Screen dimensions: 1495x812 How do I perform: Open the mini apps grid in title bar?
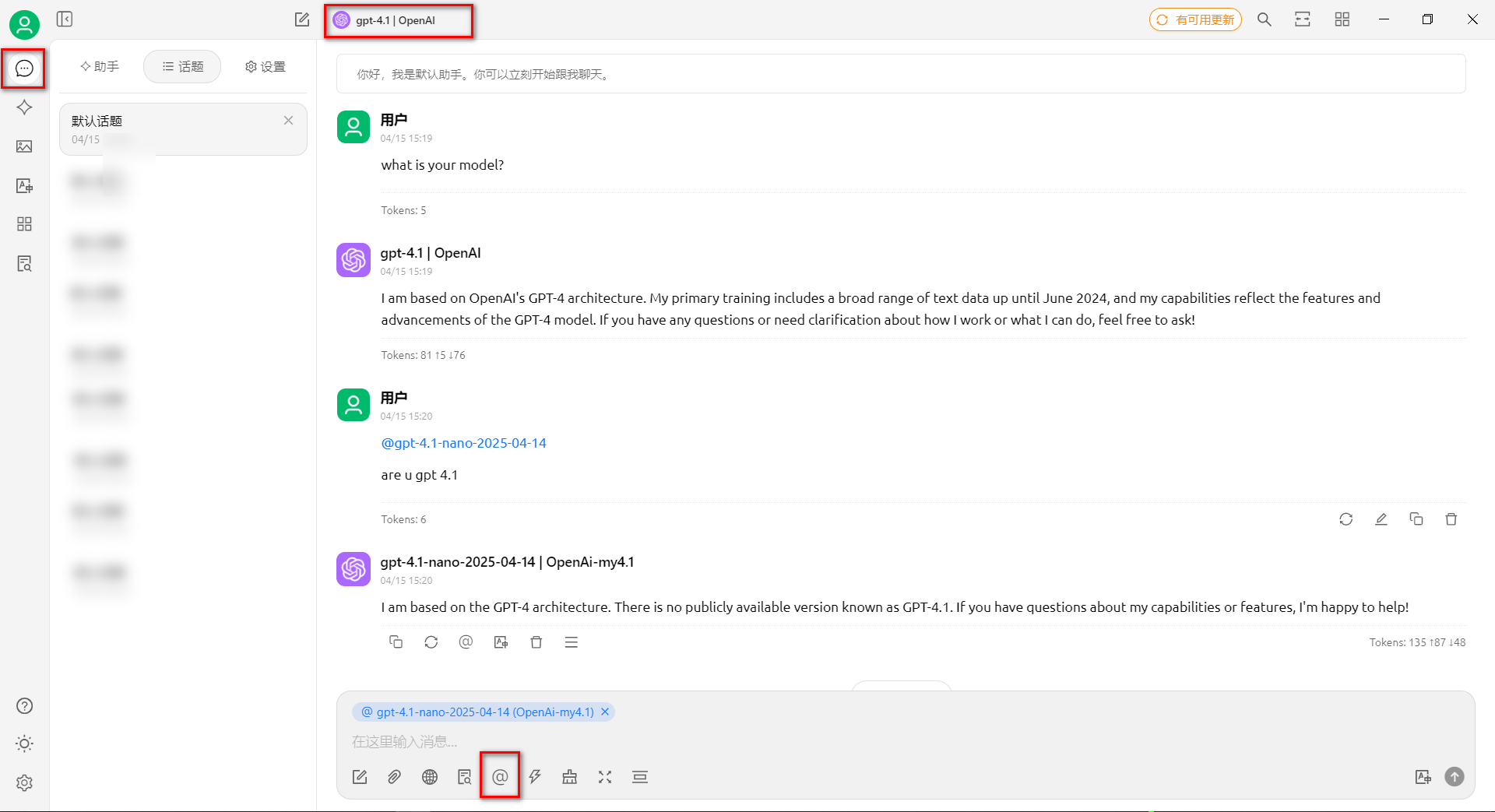(1342, 19)
